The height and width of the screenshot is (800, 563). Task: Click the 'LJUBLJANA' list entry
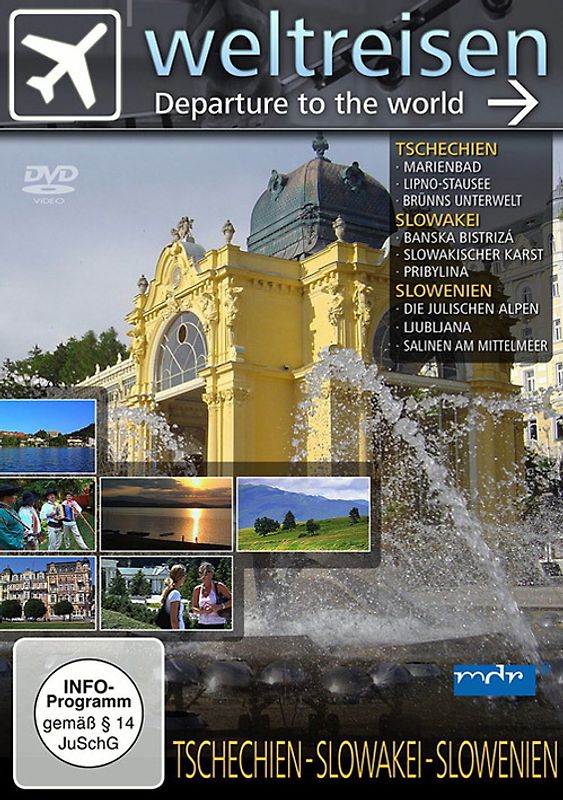pos(437,327)
